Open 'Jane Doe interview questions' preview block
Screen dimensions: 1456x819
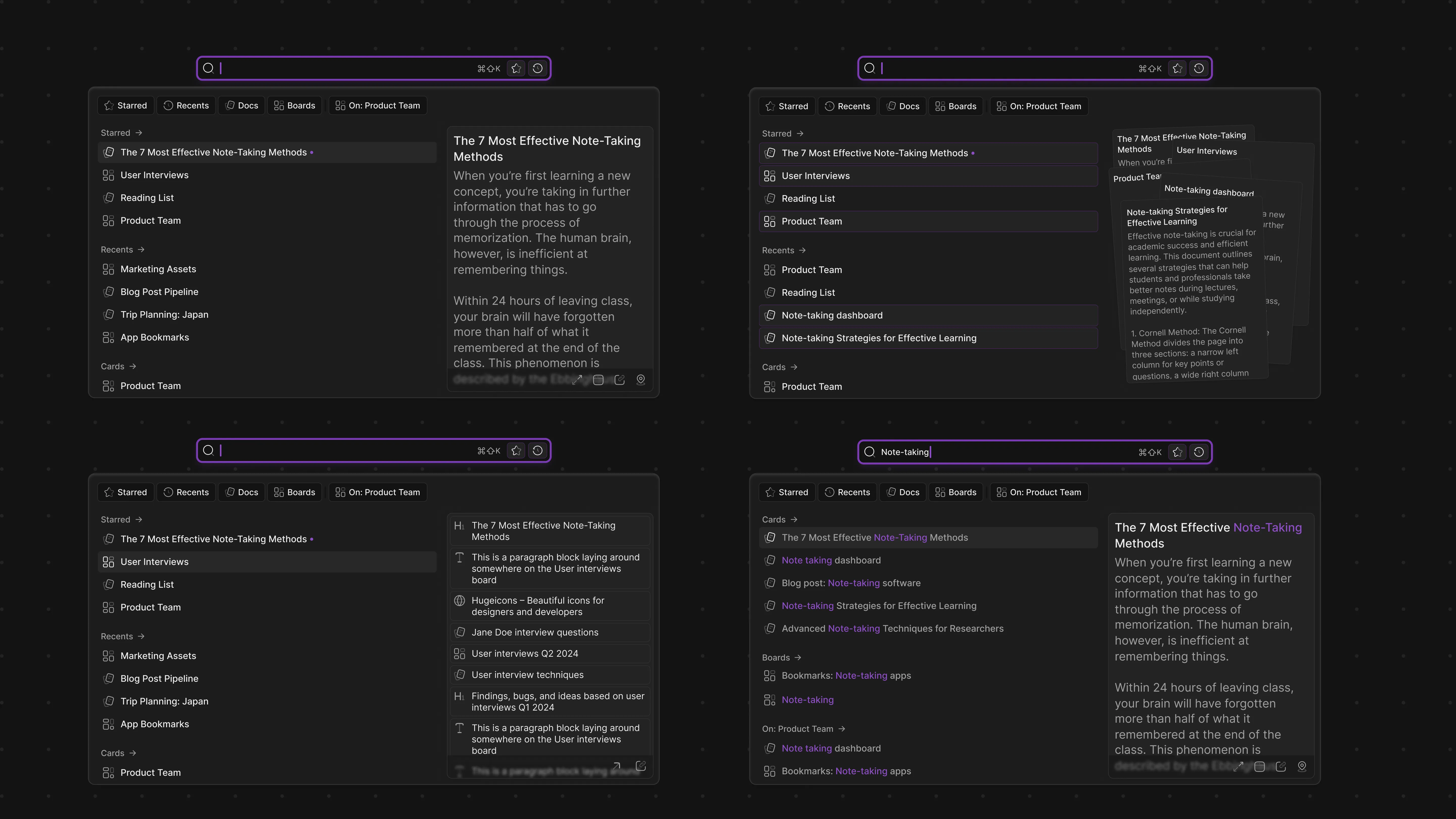(x=534, y=632)
